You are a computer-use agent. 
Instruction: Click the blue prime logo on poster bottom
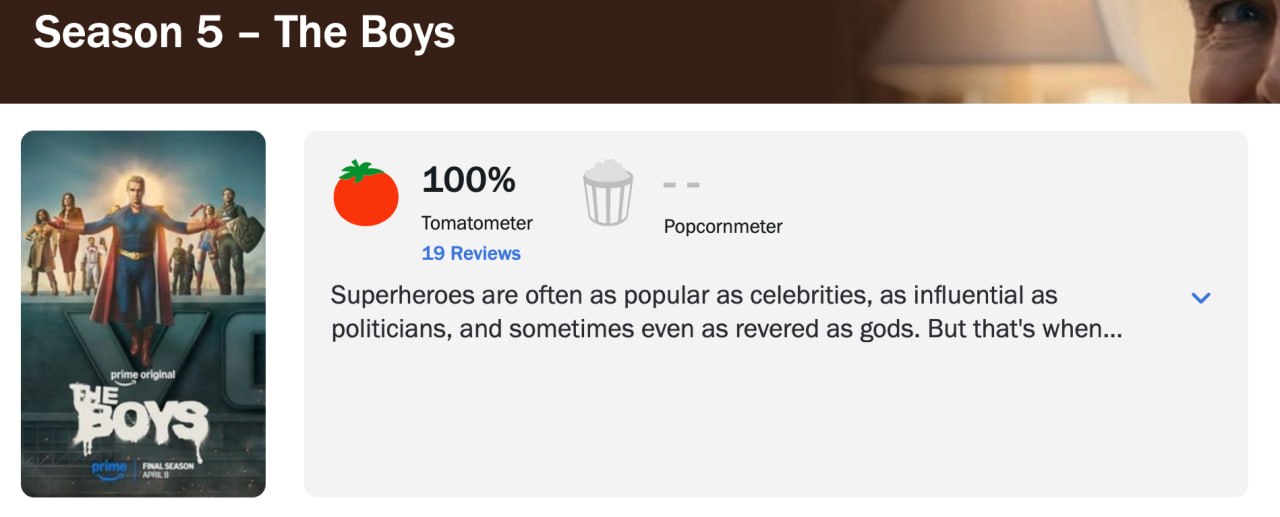pyautogui.click(x=110, y=468)
